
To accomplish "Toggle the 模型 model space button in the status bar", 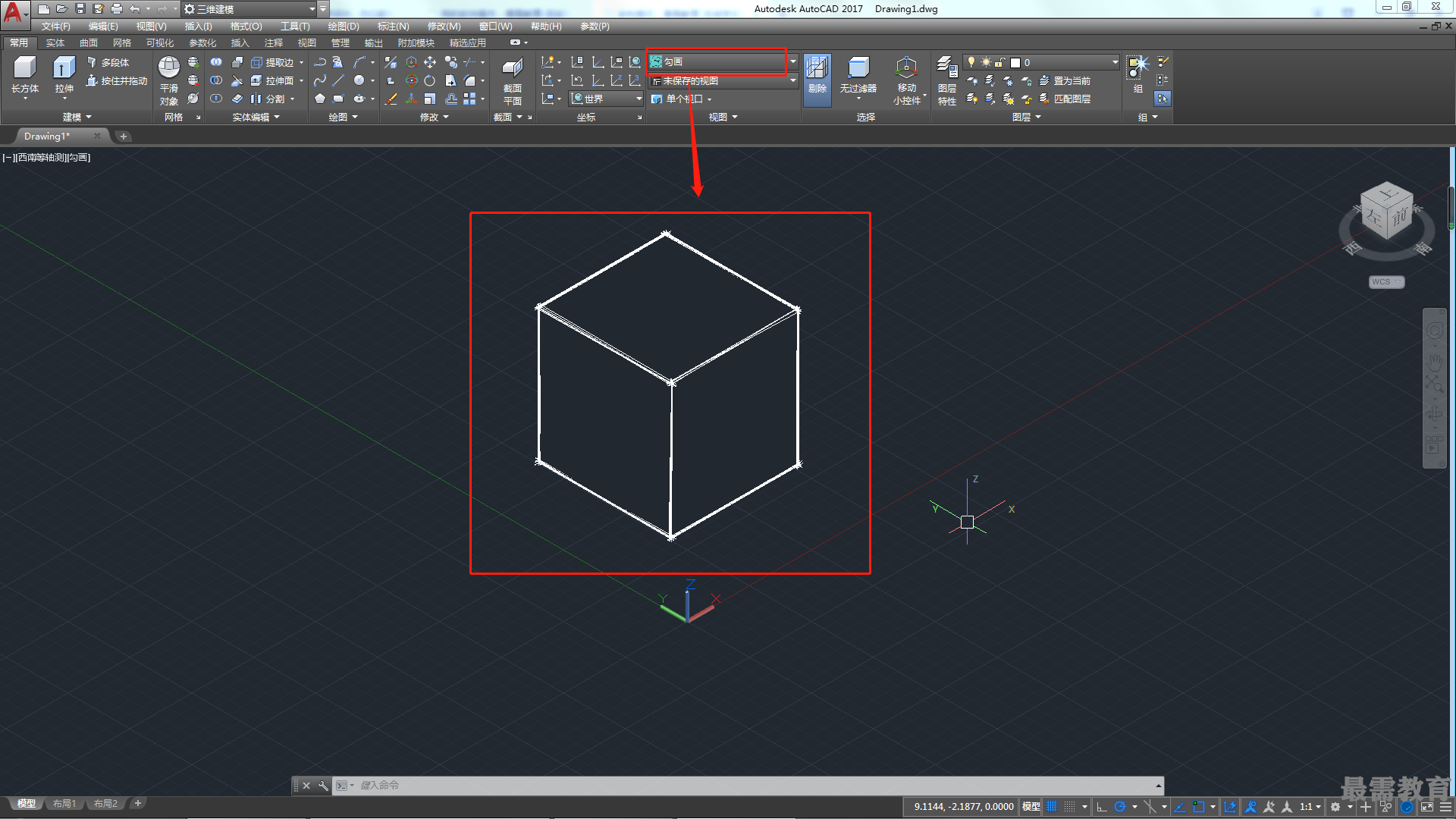I will pyautogui.click(x=1031, y=807).
